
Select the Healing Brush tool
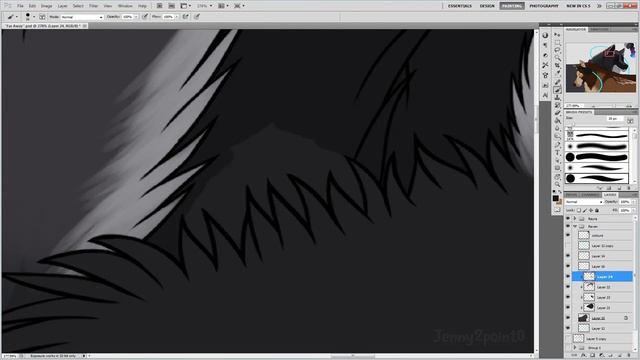[558, 82]
